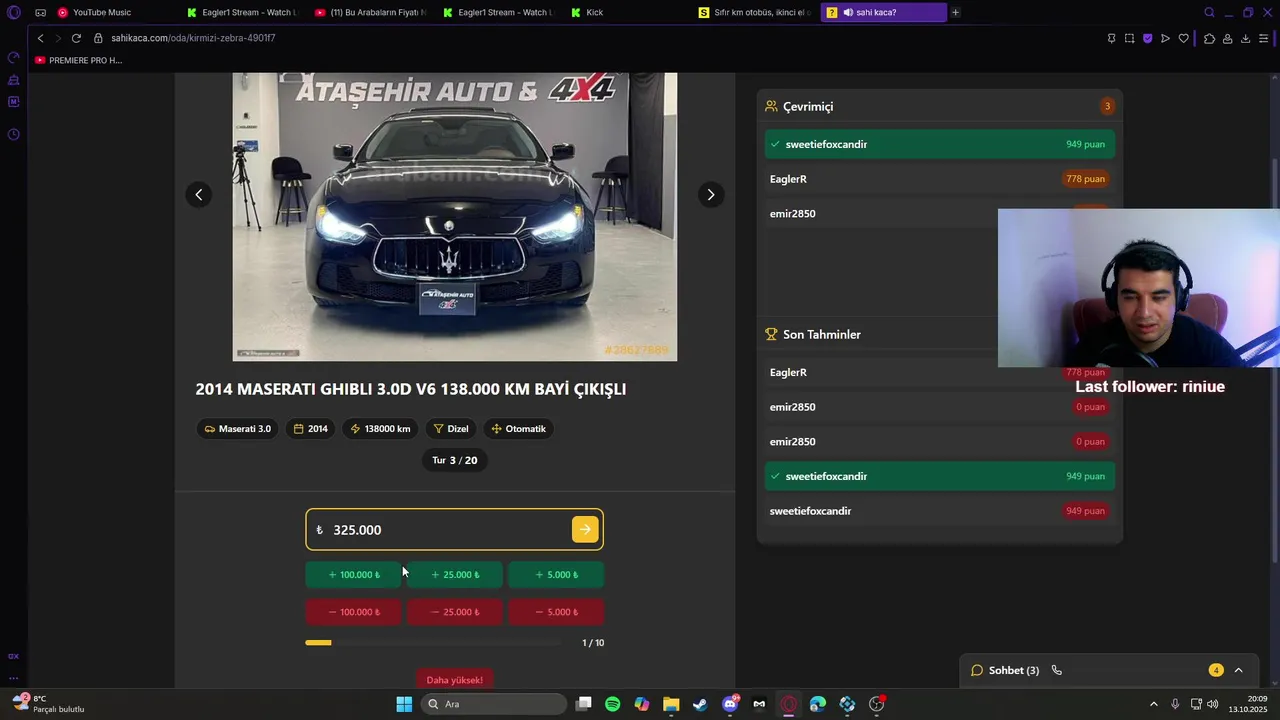
Task: Open the browser extensions cube icon
Action: coord(1209,38)
